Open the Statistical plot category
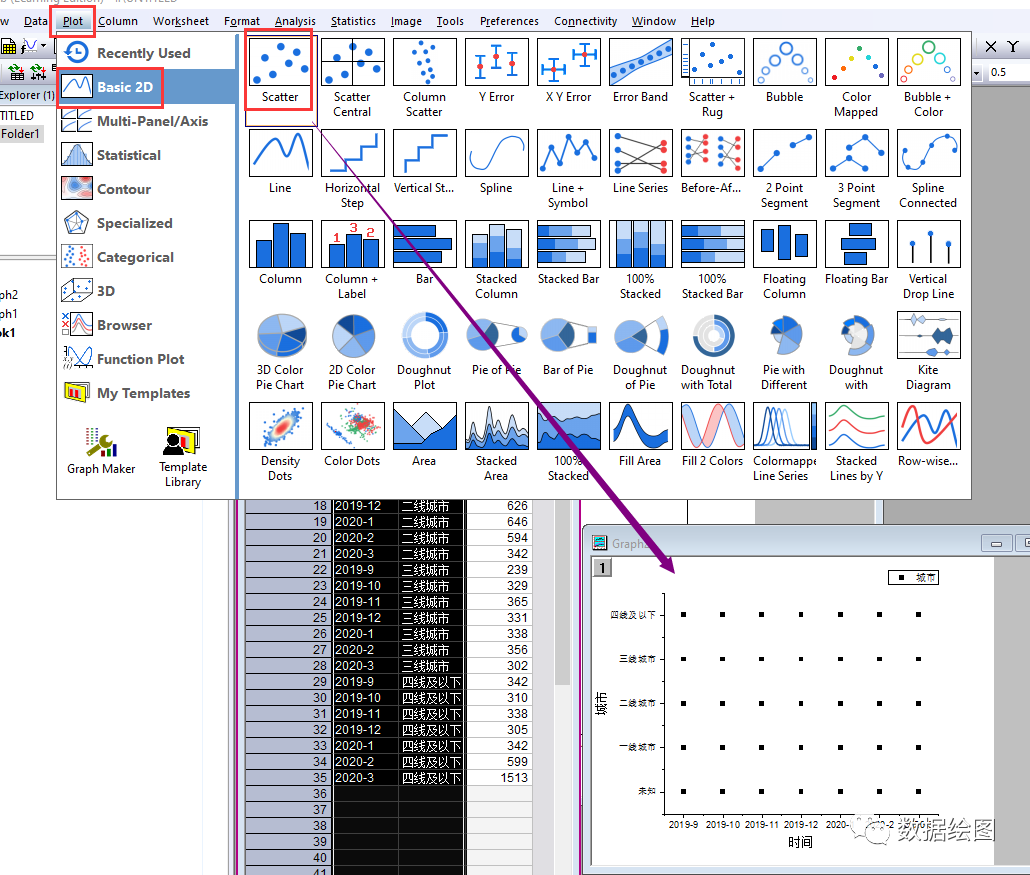 [x=146, y=155]
